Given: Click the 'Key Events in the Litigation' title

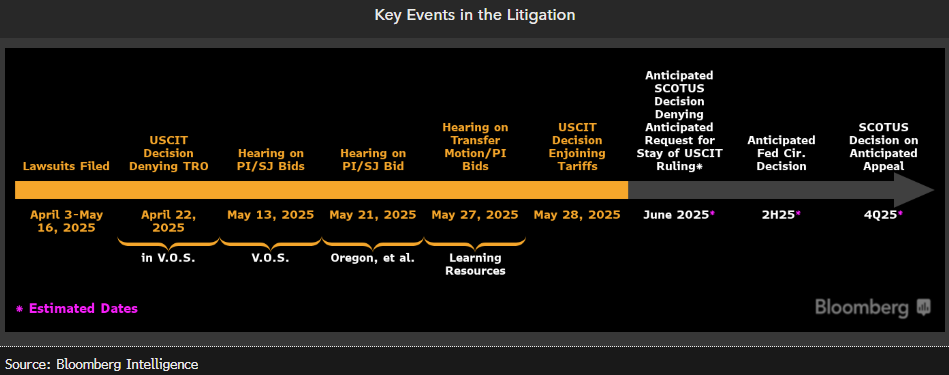Looking at the screenshot, I should click(474, 15).
